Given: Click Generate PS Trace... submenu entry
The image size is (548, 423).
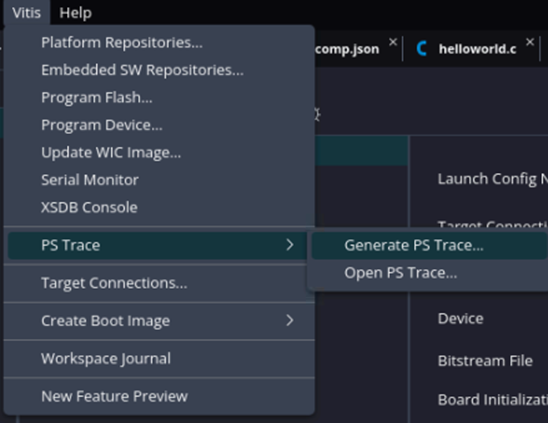Looking at the screenshot, I should click(430, 245).
